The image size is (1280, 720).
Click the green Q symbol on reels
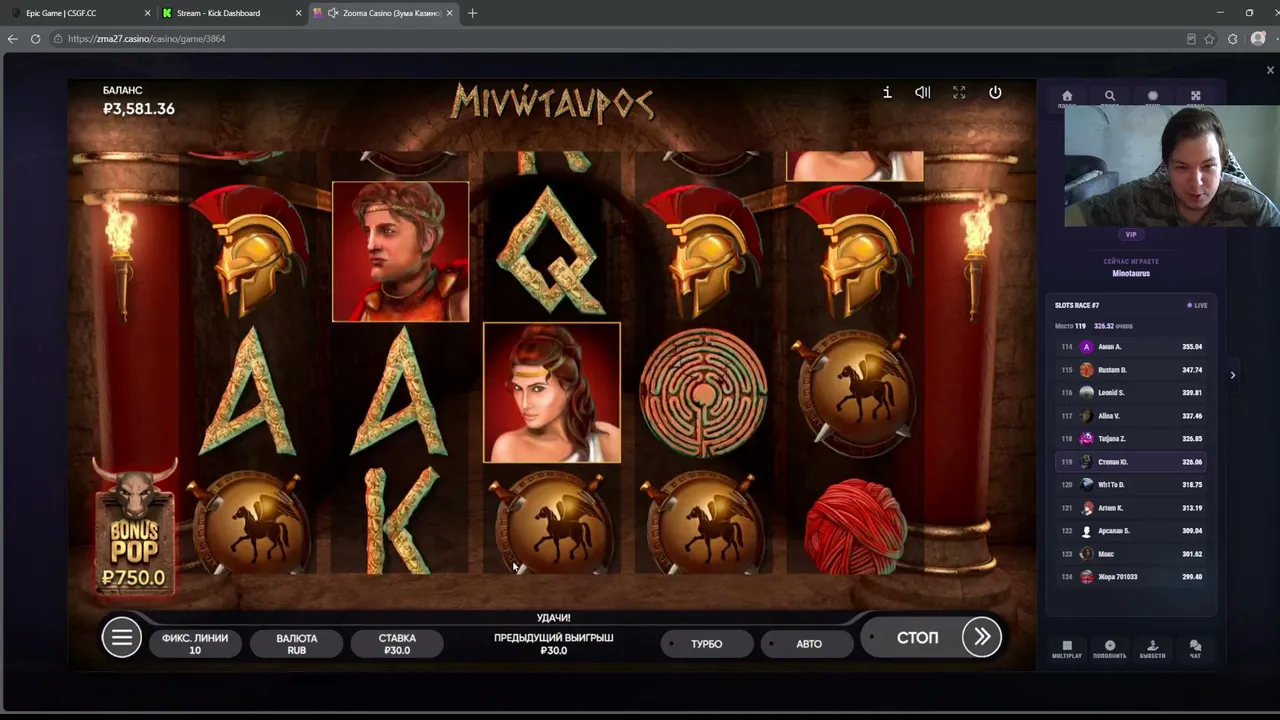tap(551, 250)
